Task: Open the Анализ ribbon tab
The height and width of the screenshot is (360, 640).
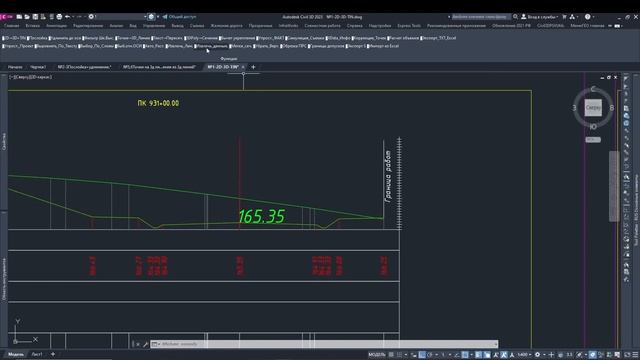Action: coord(116,26)
